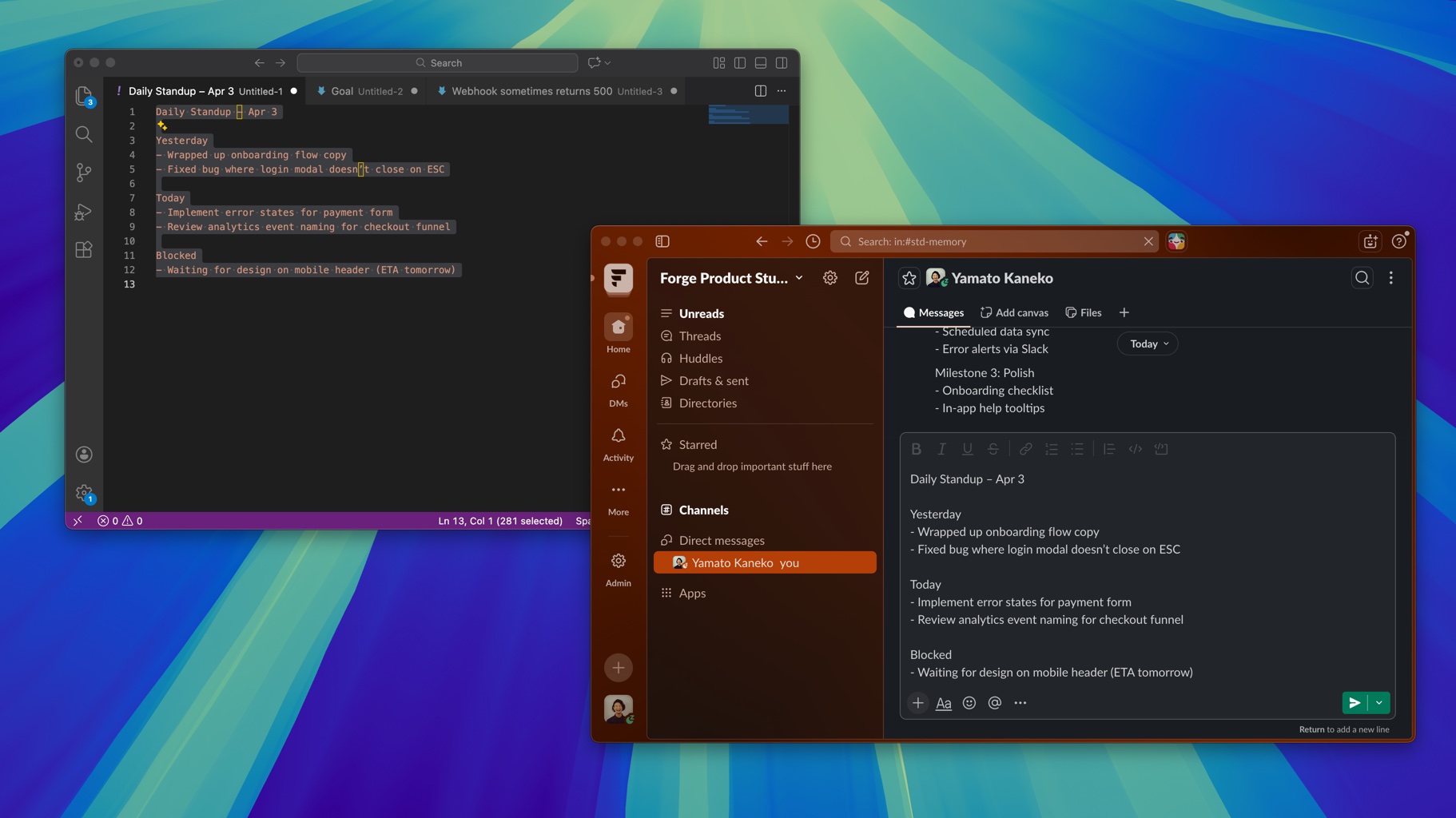Insert emoji in Slack message composer

coord(969,703)
